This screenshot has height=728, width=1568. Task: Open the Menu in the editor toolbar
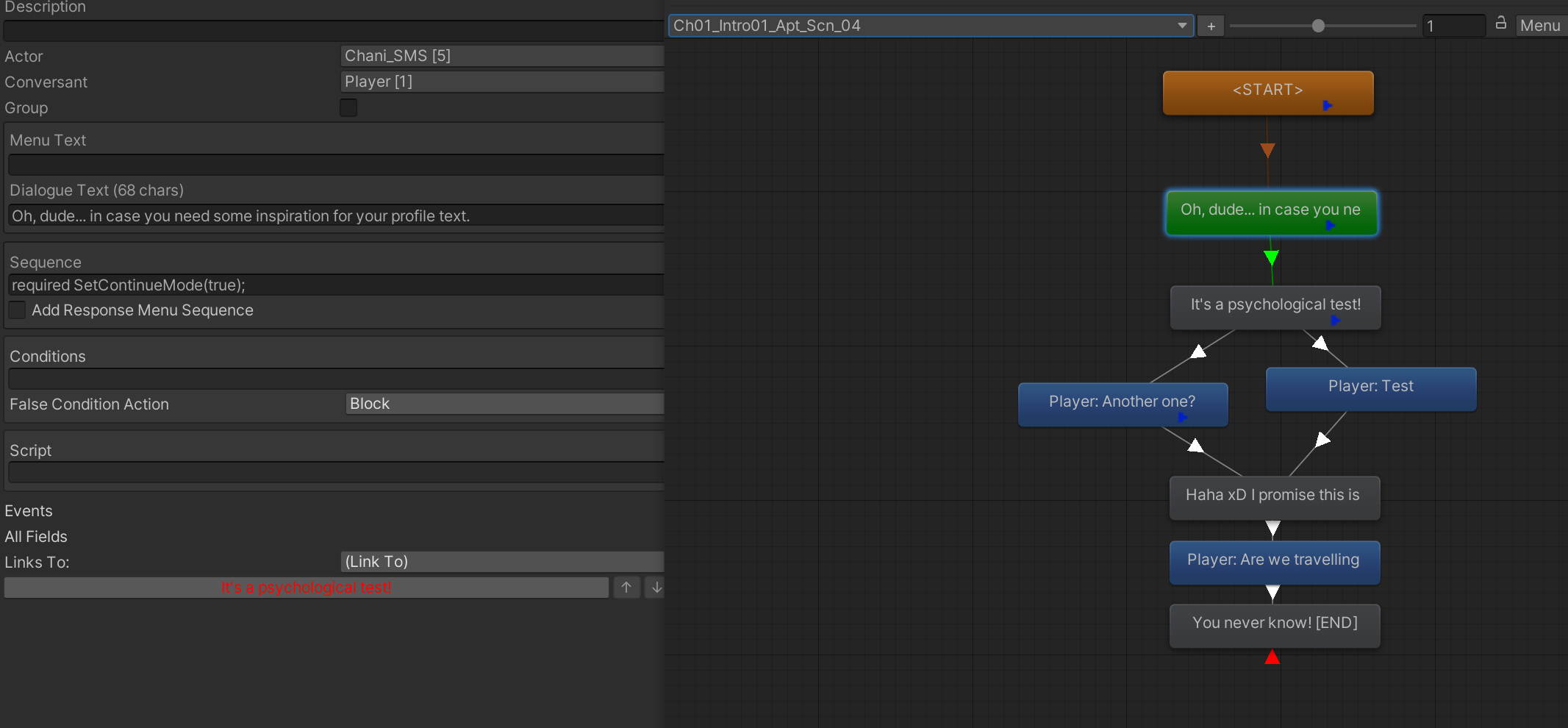tap(1540, 26)
